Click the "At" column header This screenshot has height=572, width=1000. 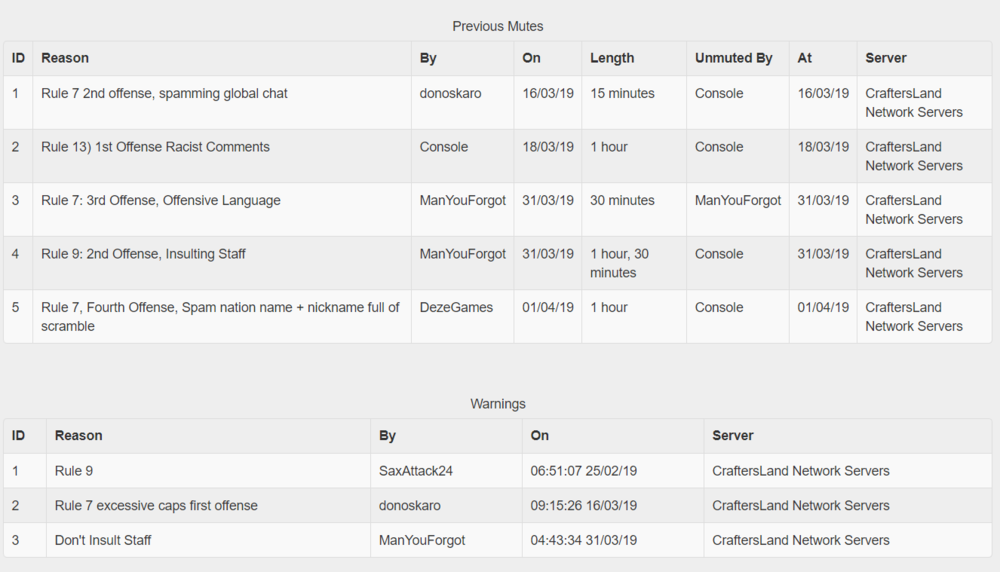[805, 58]
